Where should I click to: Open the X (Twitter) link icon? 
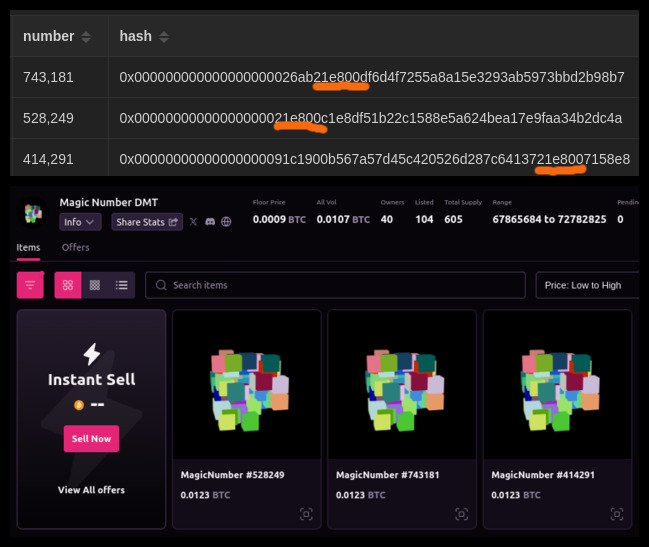tap(193, 222)
